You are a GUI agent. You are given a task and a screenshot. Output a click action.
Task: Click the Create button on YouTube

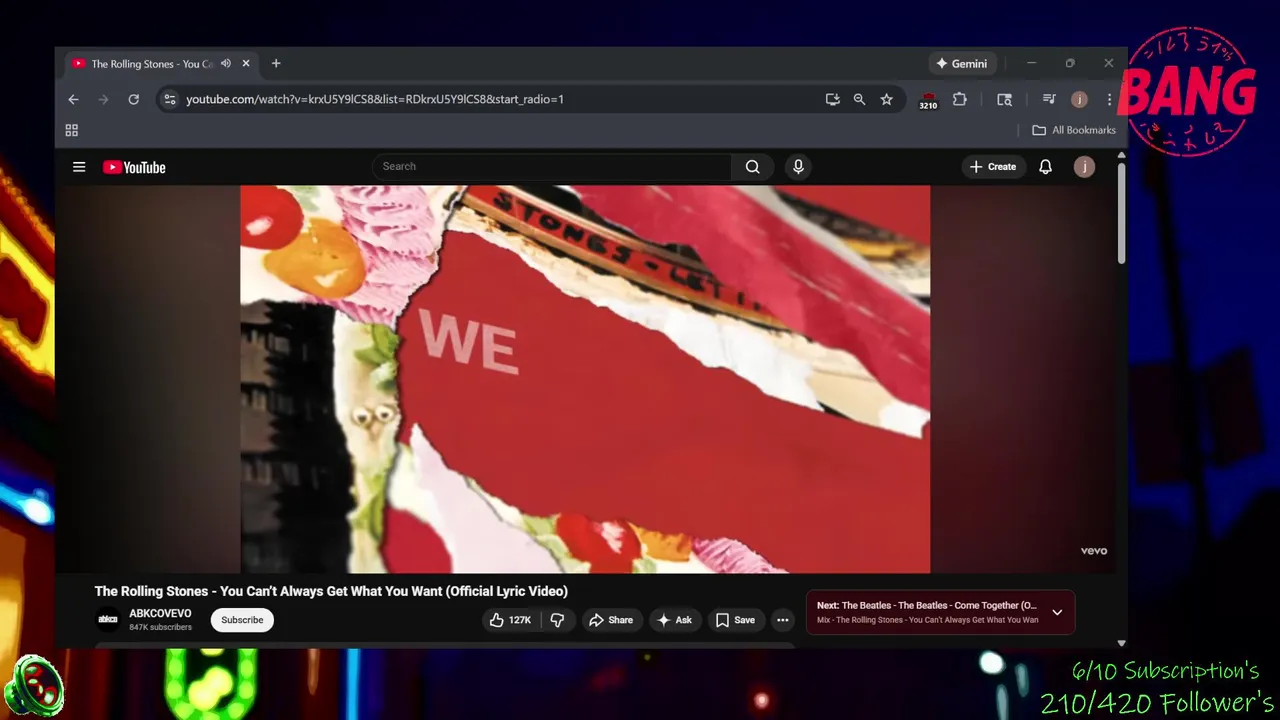pyautogui.click(x=993, y=167)
